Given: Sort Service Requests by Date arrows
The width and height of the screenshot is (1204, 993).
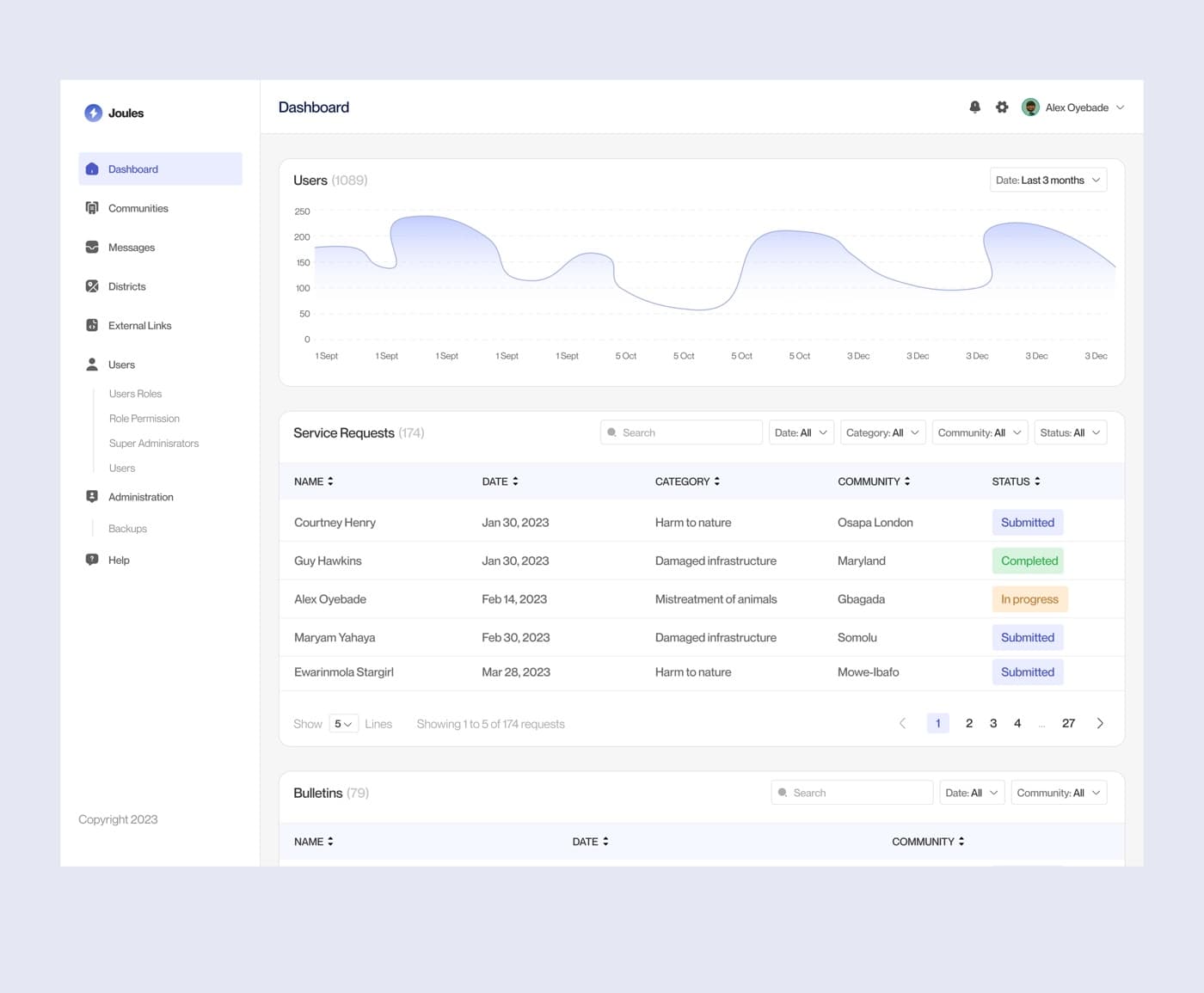Looking at the screenshot, I should coord(515,481).
